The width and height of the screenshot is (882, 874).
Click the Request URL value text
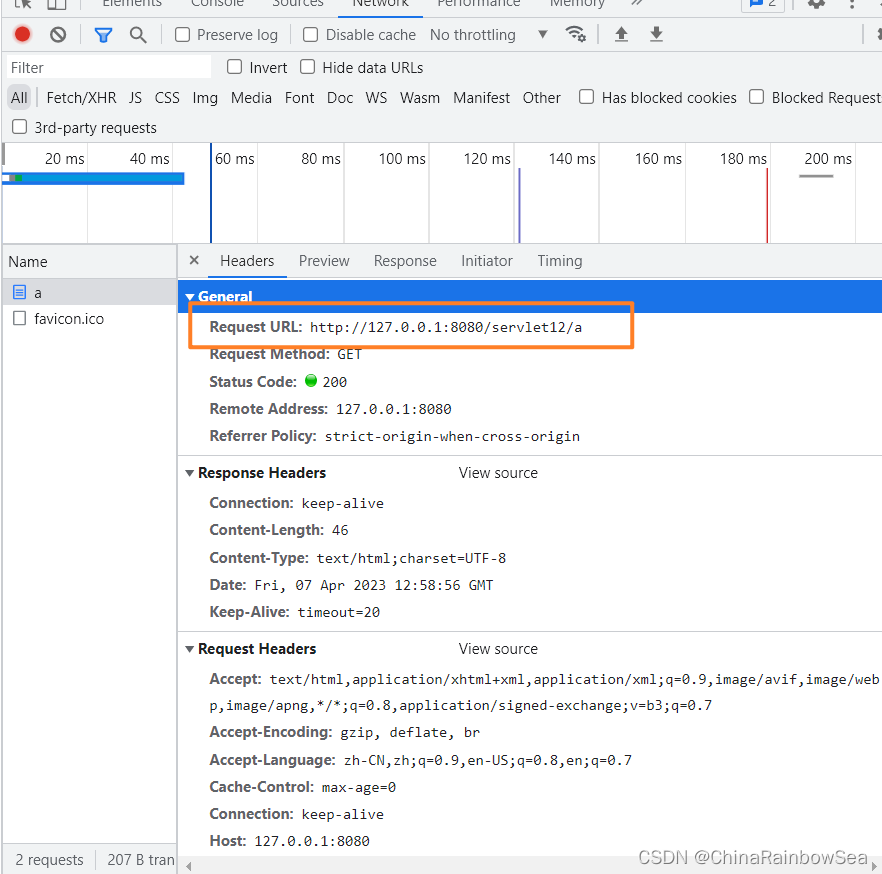[446, 327]
